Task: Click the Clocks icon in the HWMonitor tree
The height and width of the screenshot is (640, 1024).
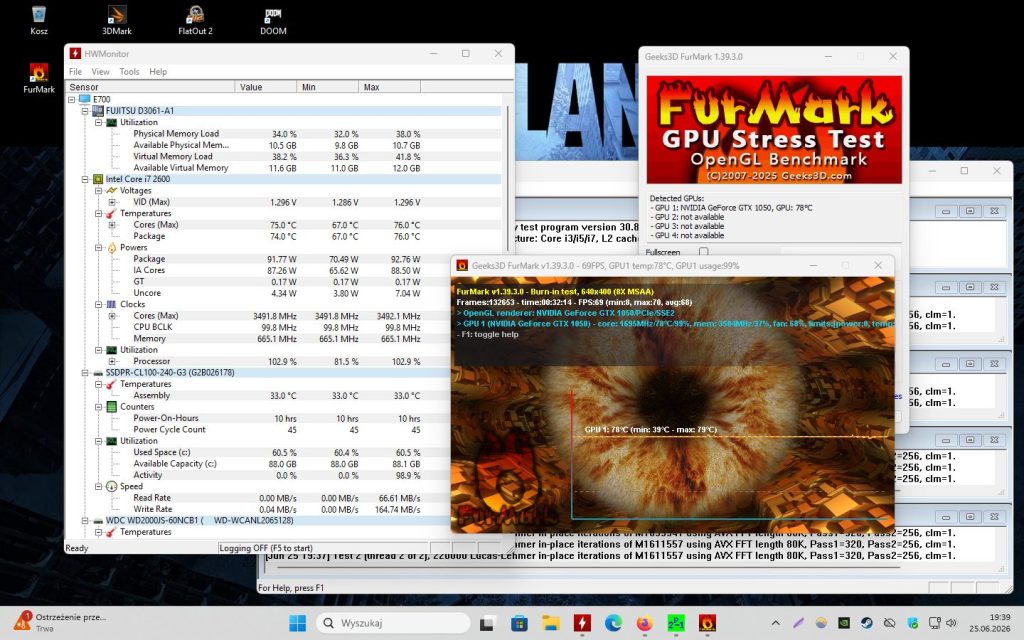Action: [x=112, y=304]
